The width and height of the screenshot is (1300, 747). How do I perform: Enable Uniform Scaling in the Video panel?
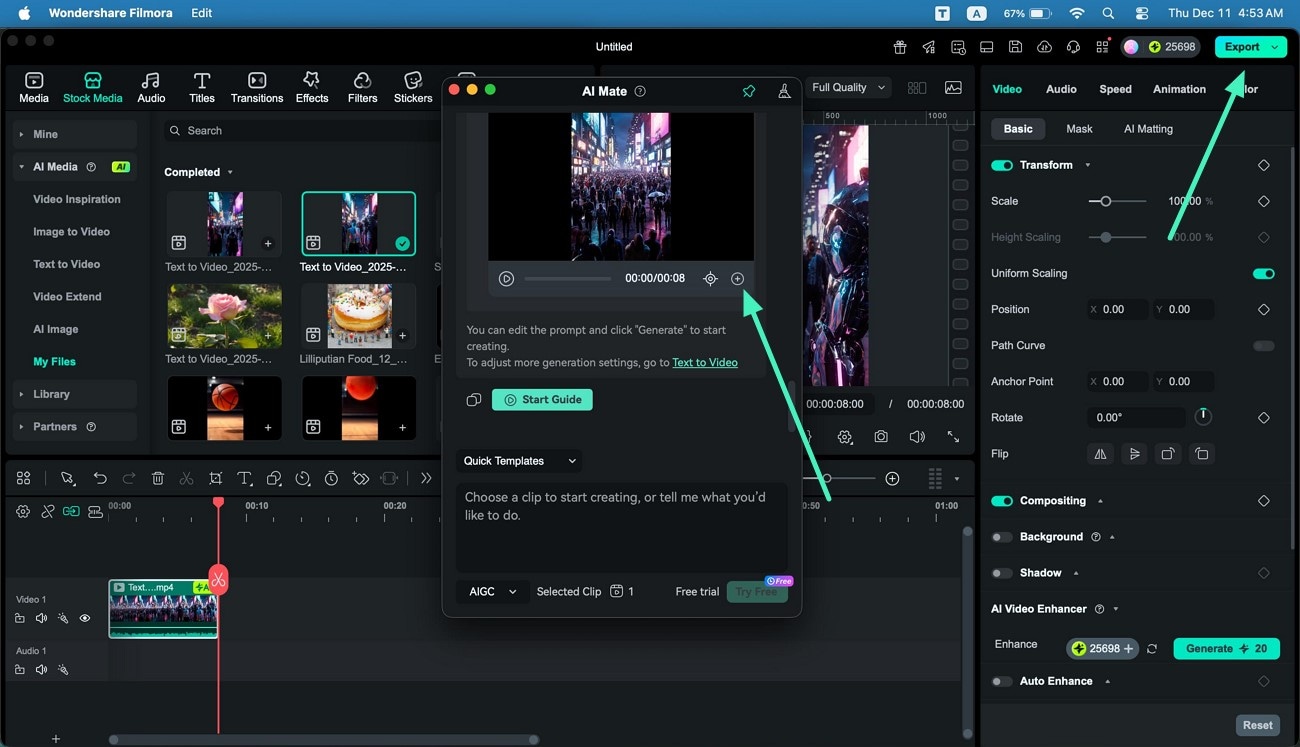click(x=1263, y=273)
